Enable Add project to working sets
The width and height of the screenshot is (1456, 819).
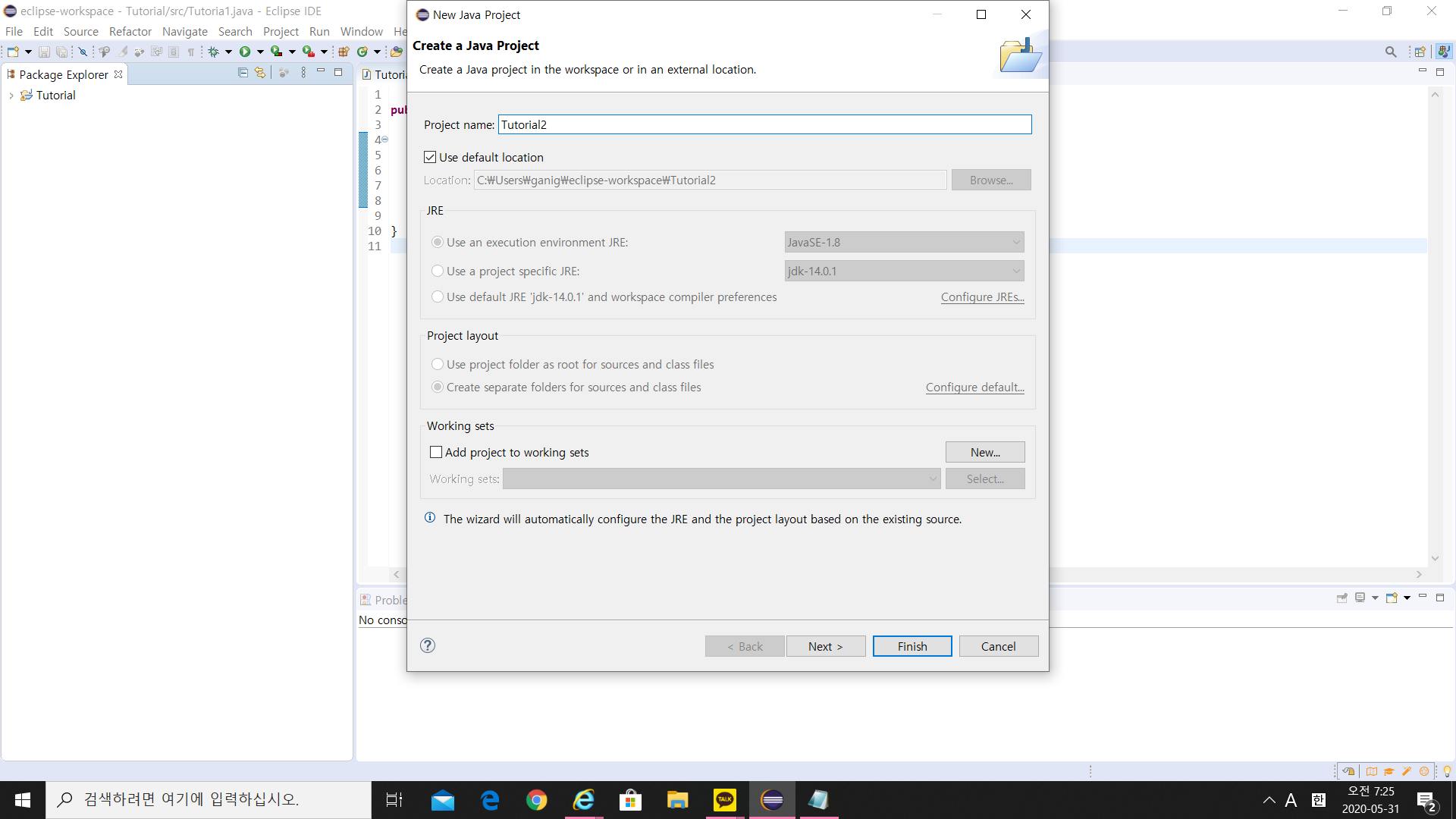pos(436,452)
